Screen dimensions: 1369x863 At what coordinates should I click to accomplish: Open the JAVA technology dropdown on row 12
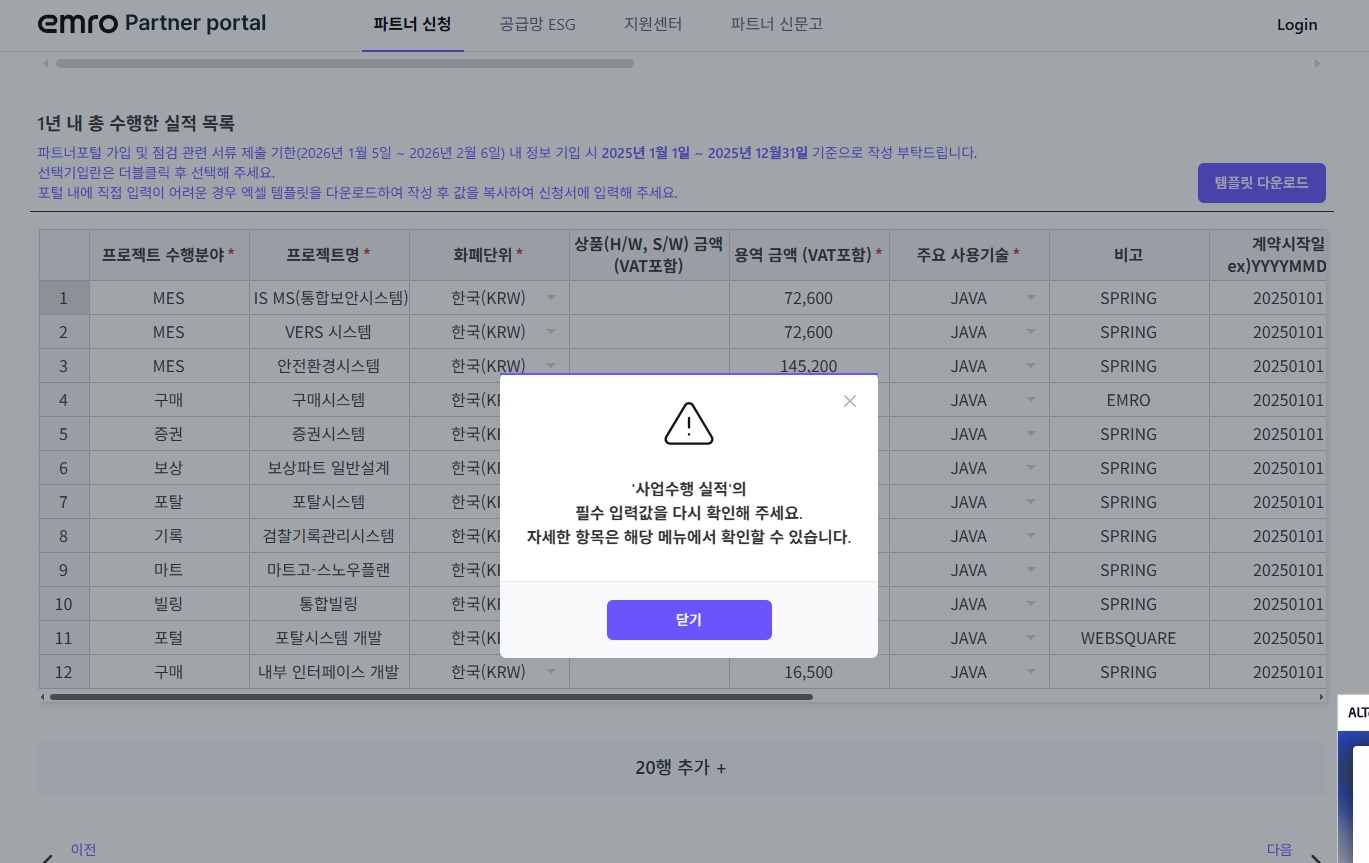tap(1031, 672)
